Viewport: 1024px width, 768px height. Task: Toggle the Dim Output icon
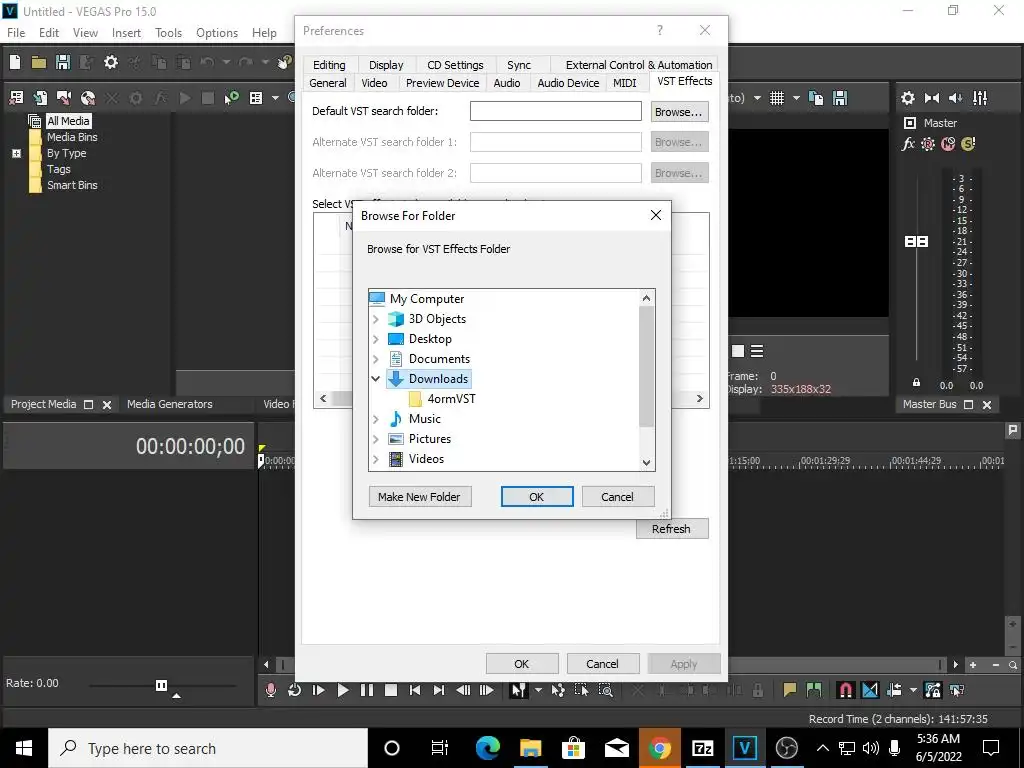pos(955,98)
